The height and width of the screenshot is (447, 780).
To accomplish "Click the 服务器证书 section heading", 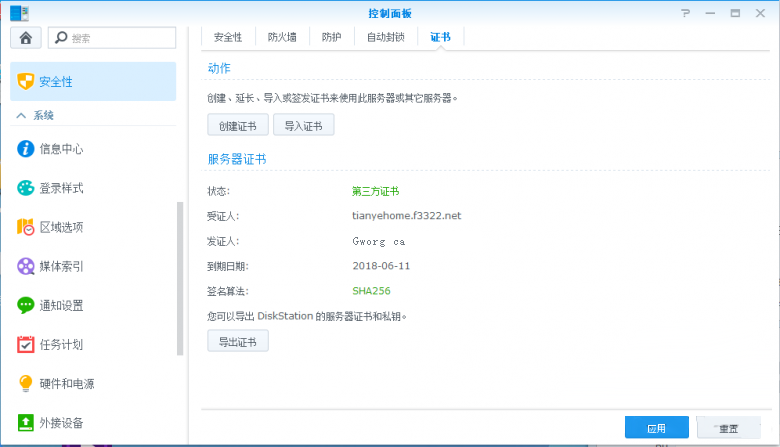I will [x=237, y=159].
